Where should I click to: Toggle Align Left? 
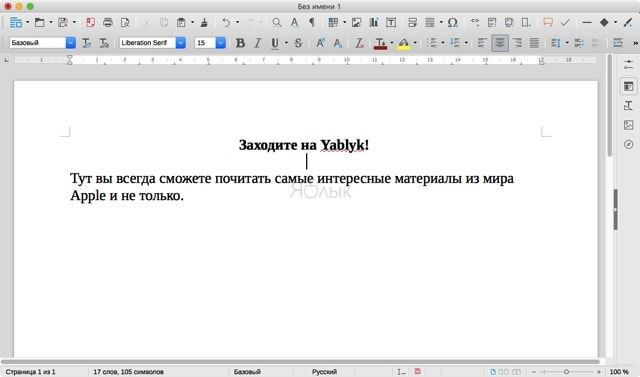pos(482,43)
